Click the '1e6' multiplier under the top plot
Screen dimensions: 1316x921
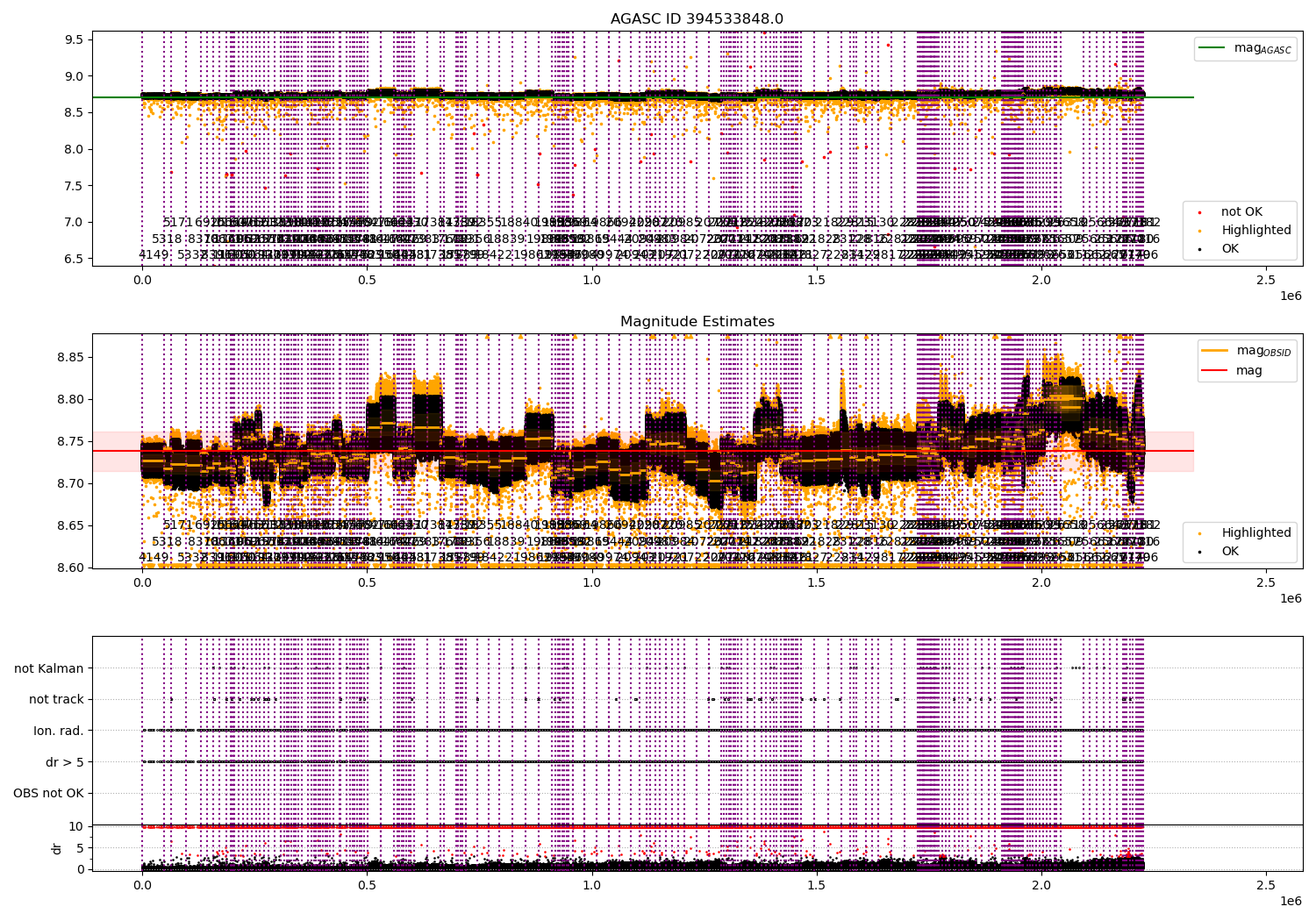pos(1290,296)
